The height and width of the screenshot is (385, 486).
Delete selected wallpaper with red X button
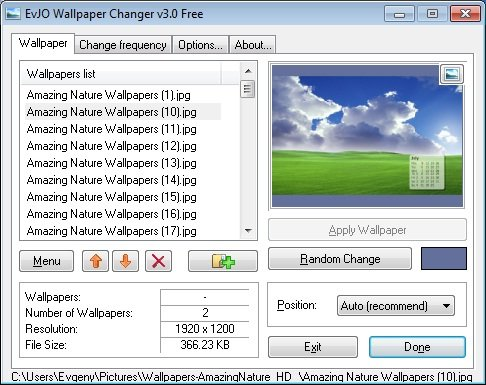coord(158,261)
